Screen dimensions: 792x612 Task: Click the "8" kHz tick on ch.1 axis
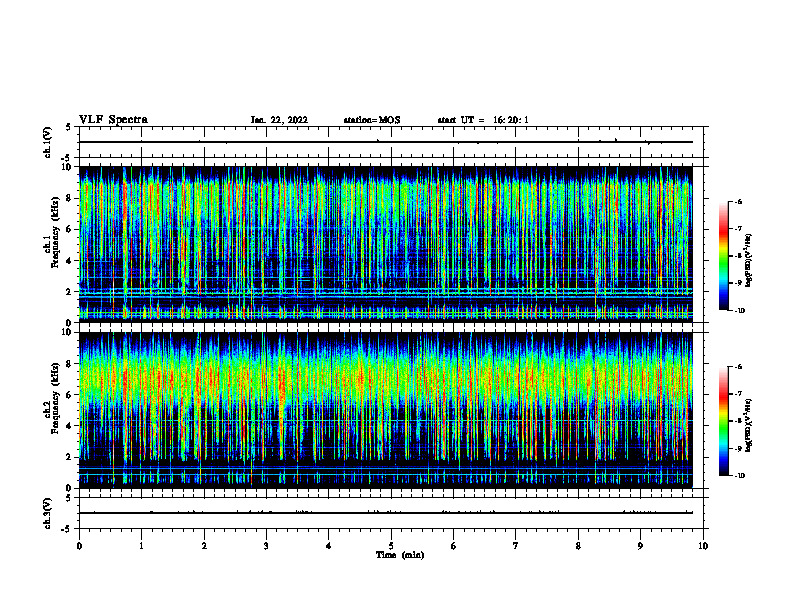click(x=69, y=198)
